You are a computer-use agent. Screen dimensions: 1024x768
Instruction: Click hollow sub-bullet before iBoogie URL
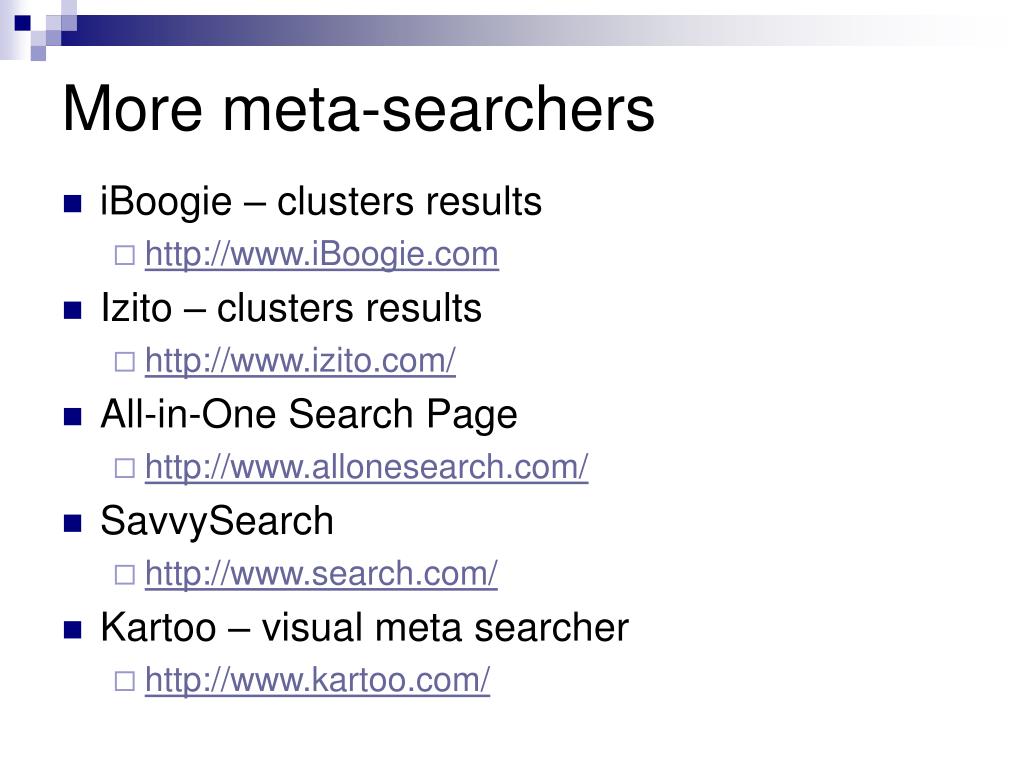(125, 255)
